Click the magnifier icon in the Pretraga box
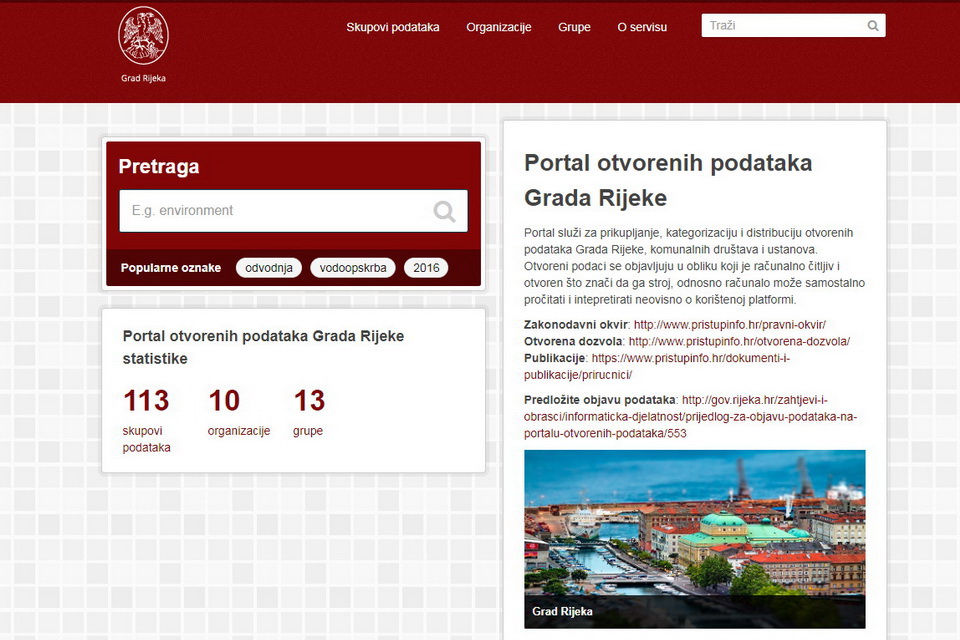 point(444,211)
